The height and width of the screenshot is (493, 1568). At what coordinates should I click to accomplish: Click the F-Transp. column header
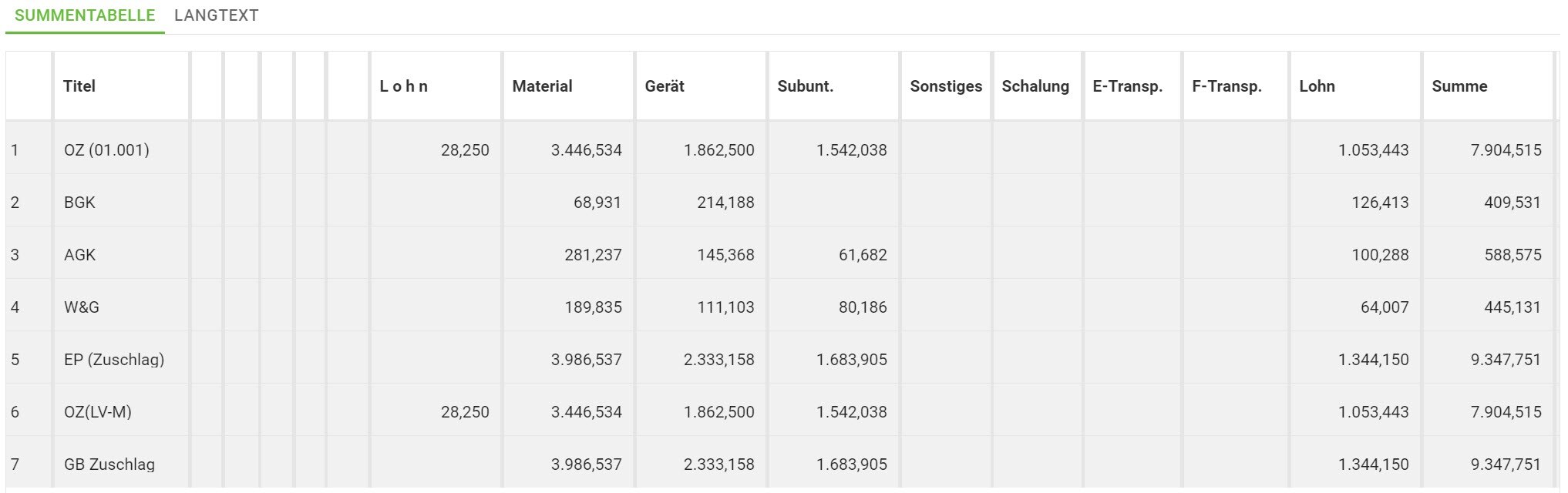[x=1226, y=86]
